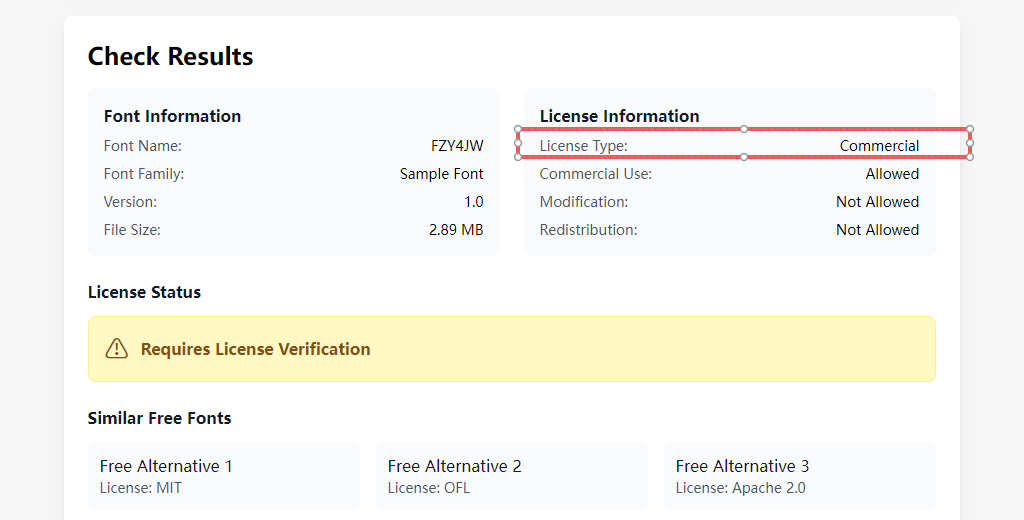This screenshot has width=1024, height=520.
Task: Open the Free Alternative 2 card
Action: pyautogui.click(x=511, y=476)
